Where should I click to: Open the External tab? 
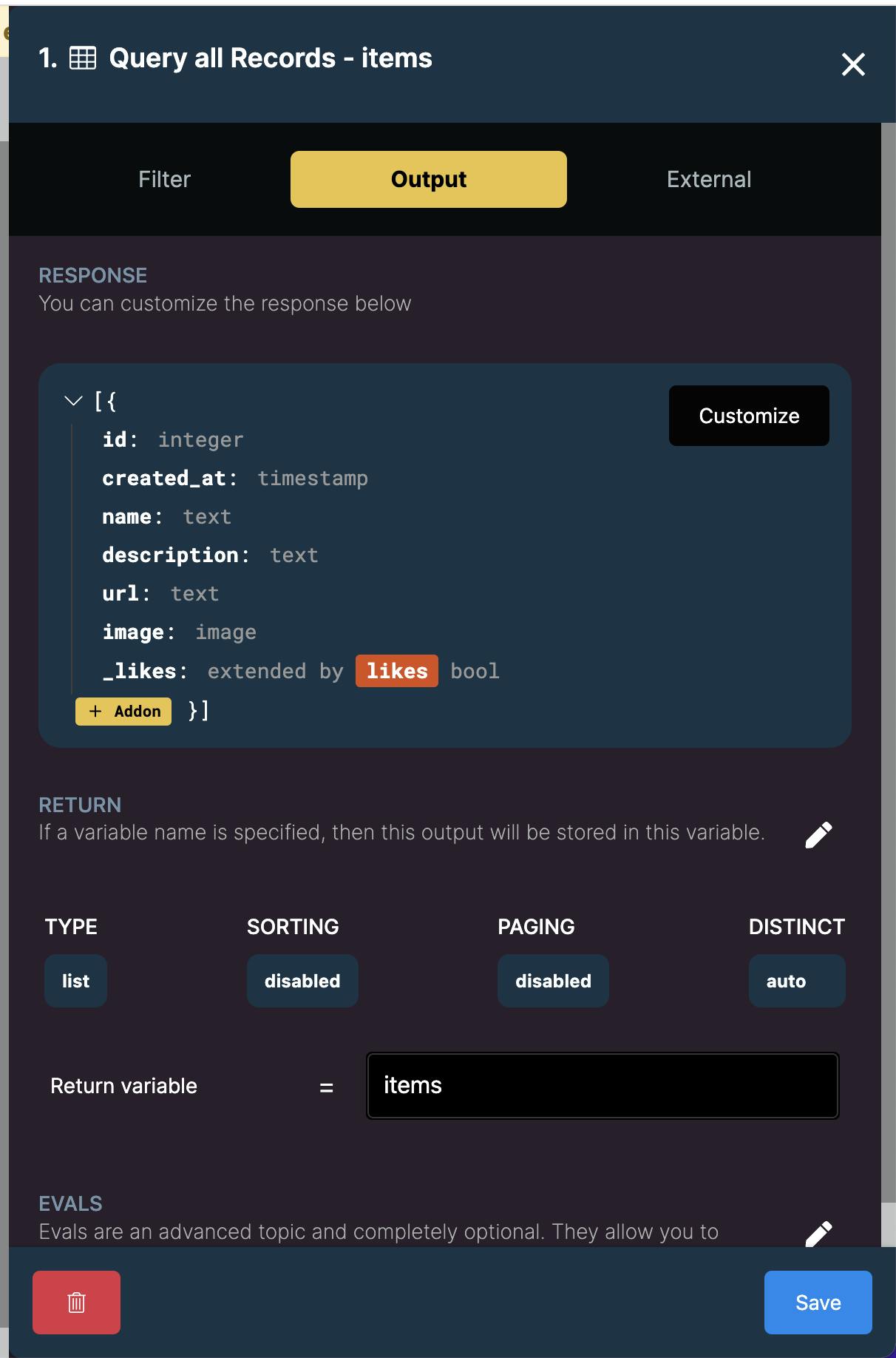[708, 180]
